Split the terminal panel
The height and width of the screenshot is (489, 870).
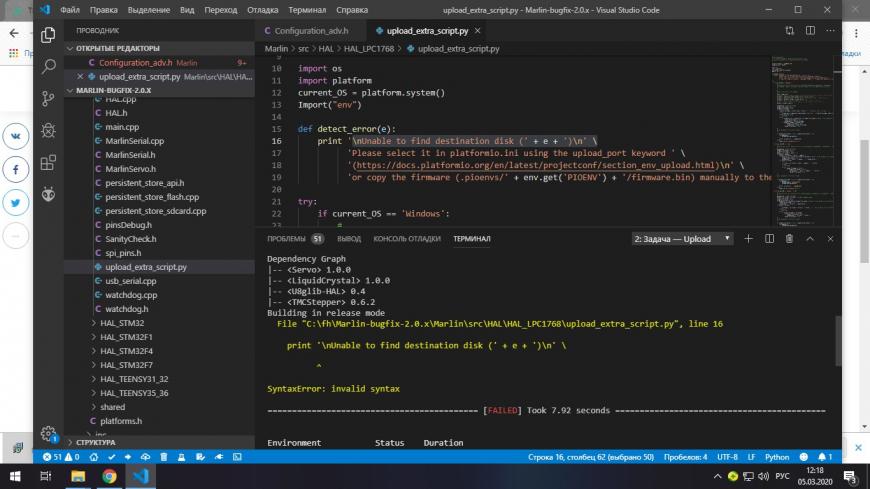(x=769, y=239)
